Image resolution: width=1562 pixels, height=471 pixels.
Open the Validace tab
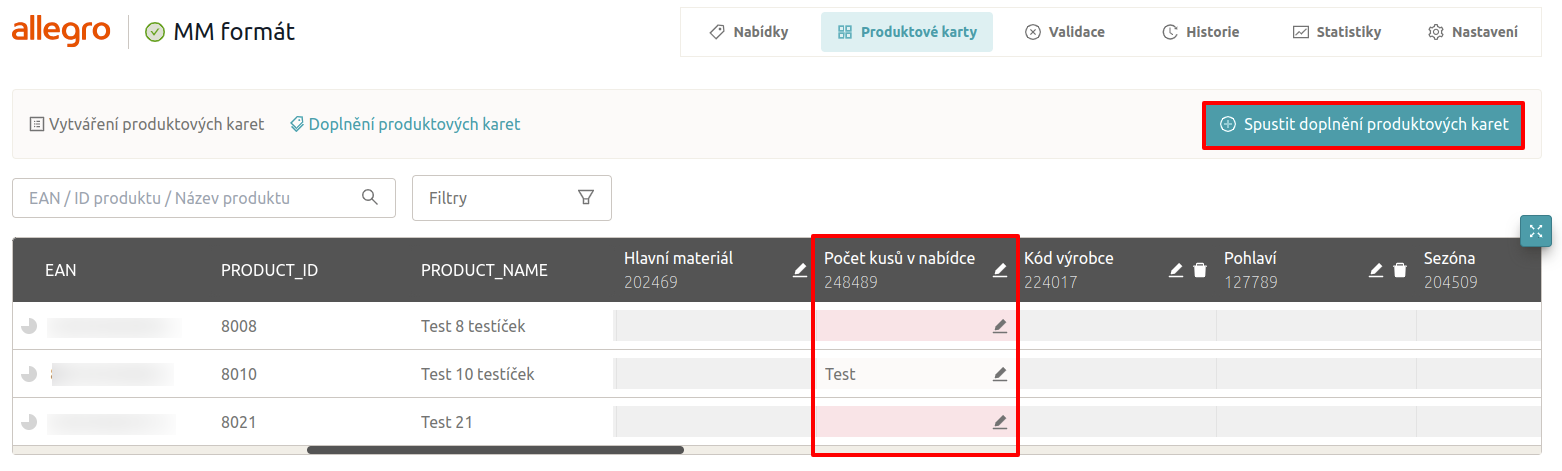pyautogui.click(x=1065, y=32)
